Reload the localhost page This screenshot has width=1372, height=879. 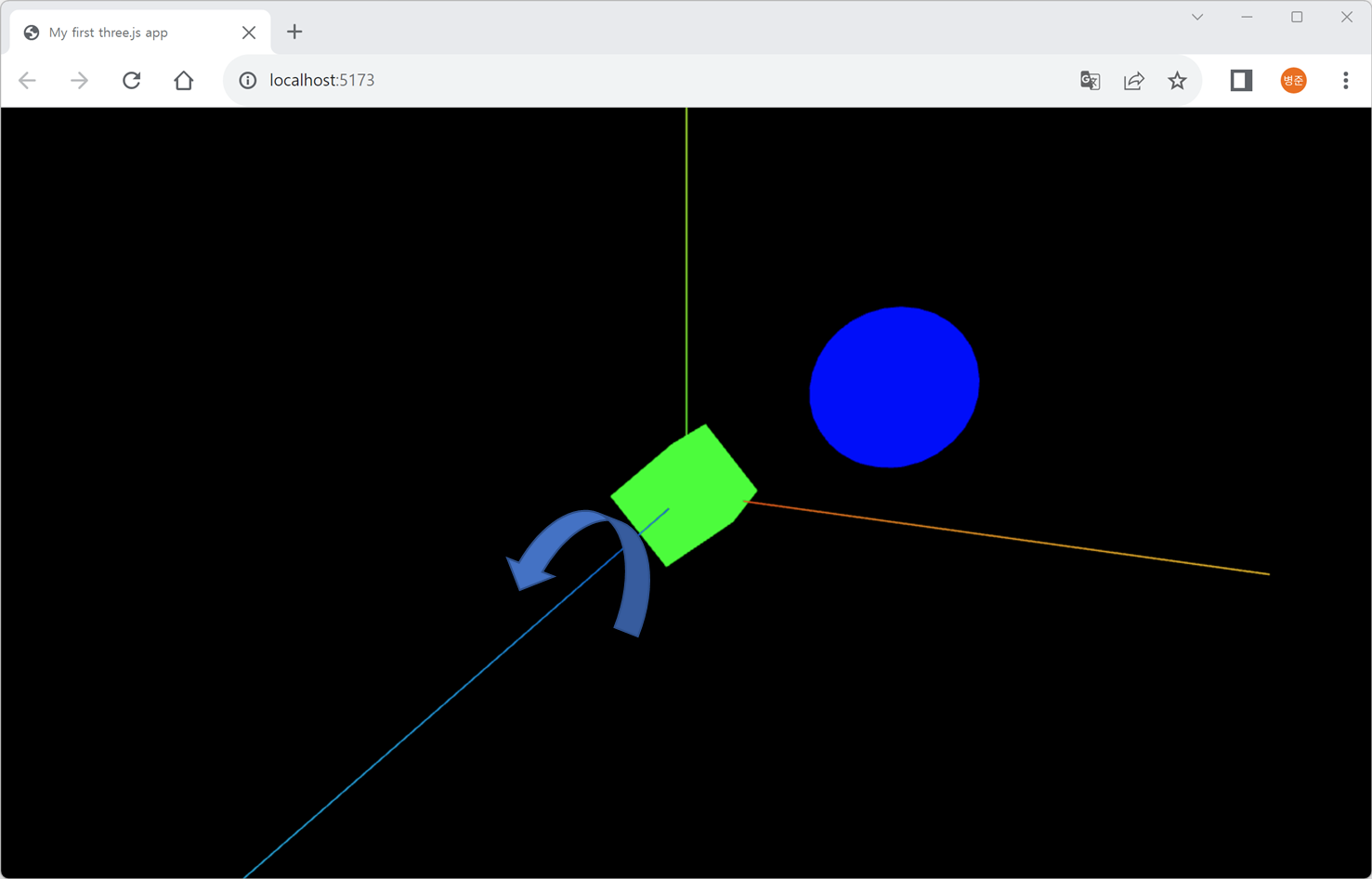pyautogui.click(x=132, y=81)
